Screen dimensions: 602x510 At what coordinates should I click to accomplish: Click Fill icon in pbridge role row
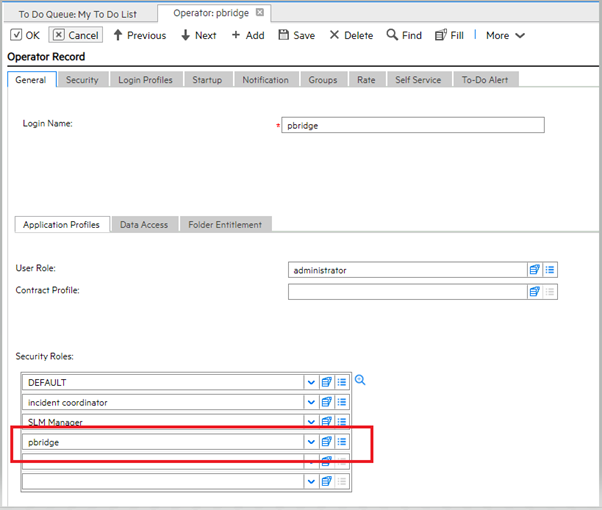click(326, 442)
